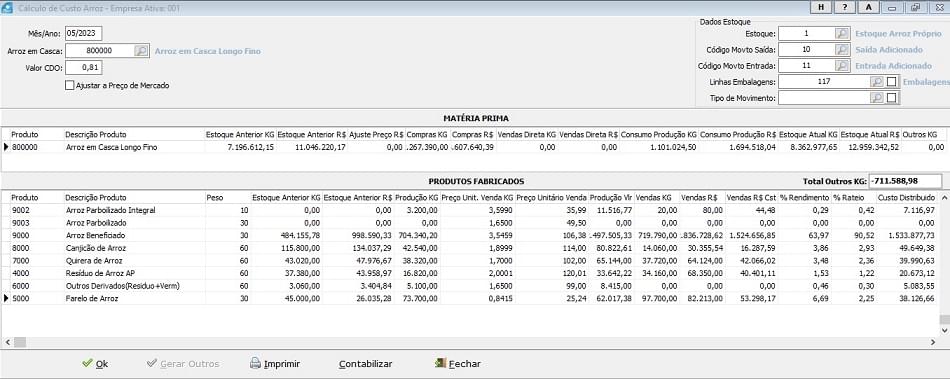The width and height of the screenshot is (950, 379).
Task: Select the Arroz Beneficiado row
Action: (473, 235)
